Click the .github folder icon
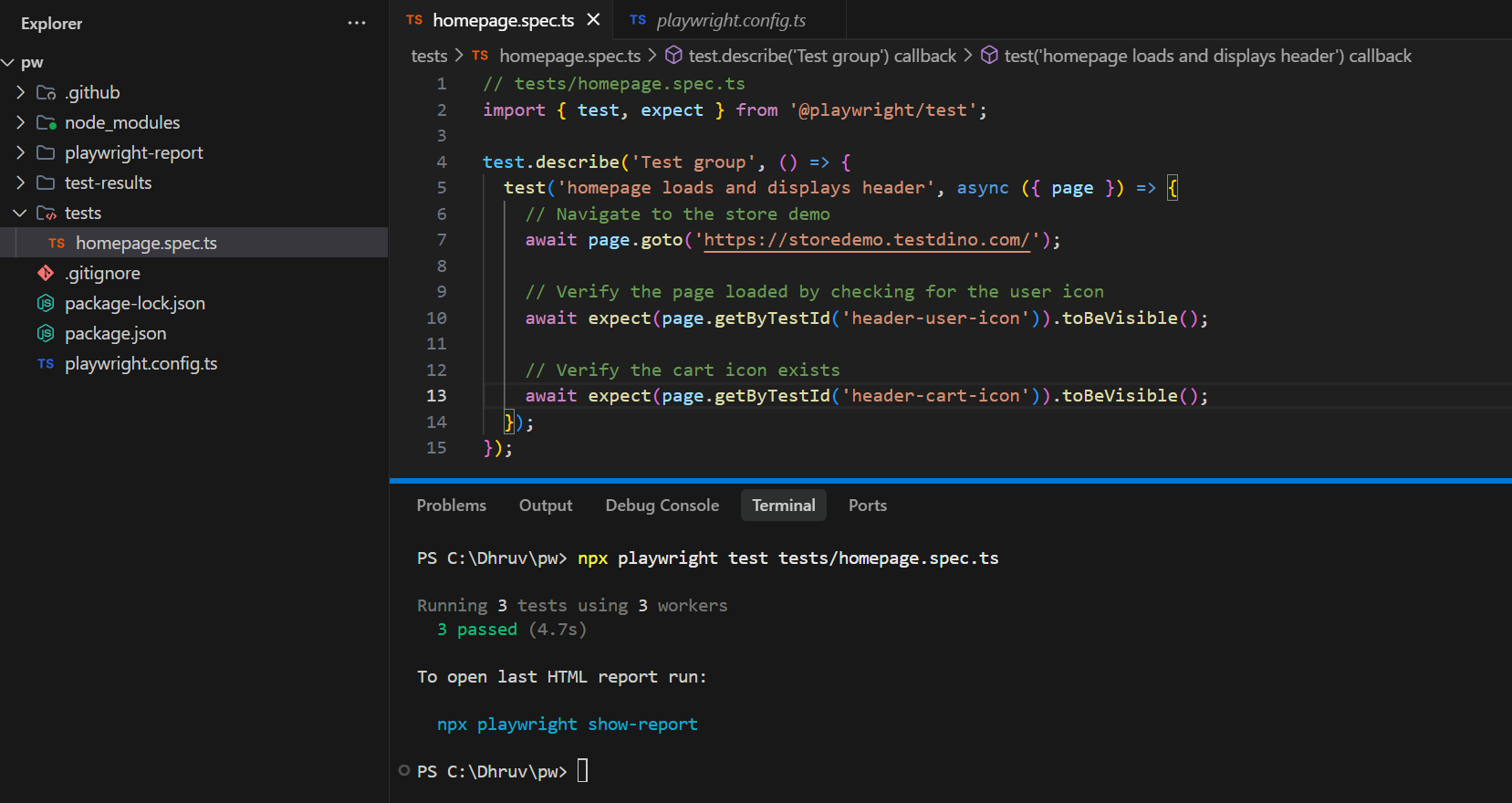The image size is (1512, 803). click(46, 92)
